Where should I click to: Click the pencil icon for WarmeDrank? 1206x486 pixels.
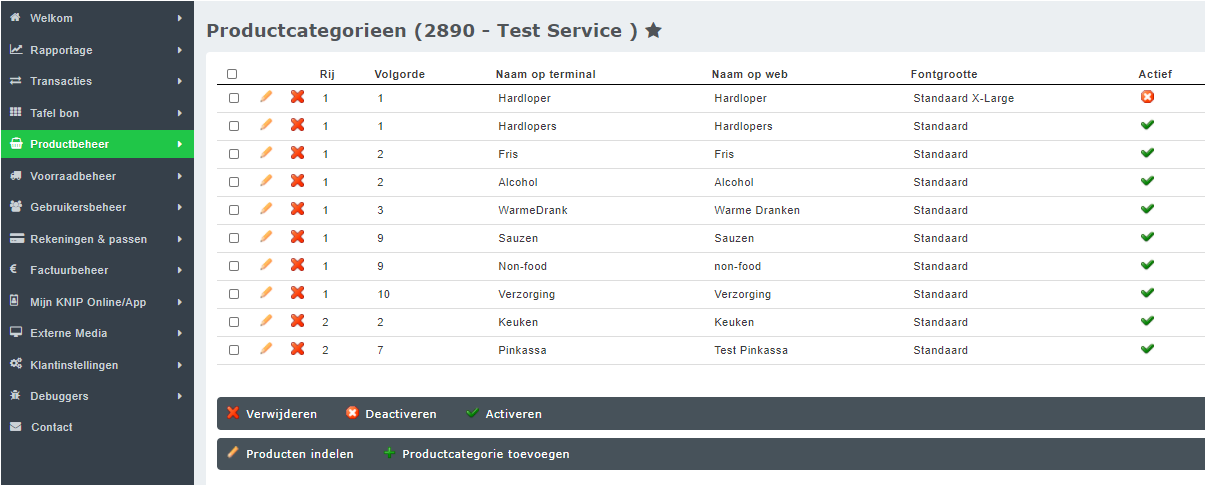click(x=265, y=209)
